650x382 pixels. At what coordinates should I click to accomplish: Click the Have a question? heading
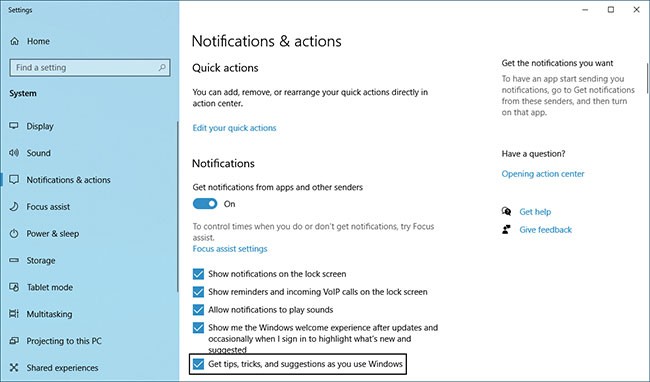click(x=533, y=154)
